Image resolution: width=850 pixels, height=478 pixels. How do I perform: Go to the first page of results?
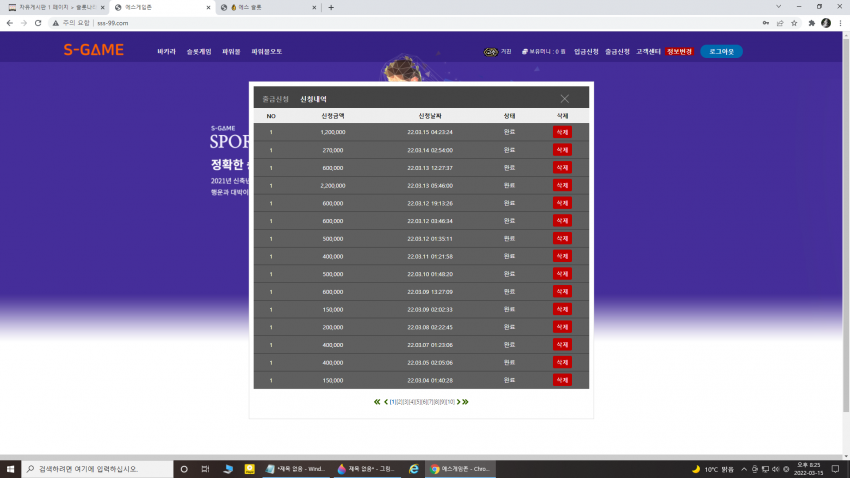click(377, 402)
